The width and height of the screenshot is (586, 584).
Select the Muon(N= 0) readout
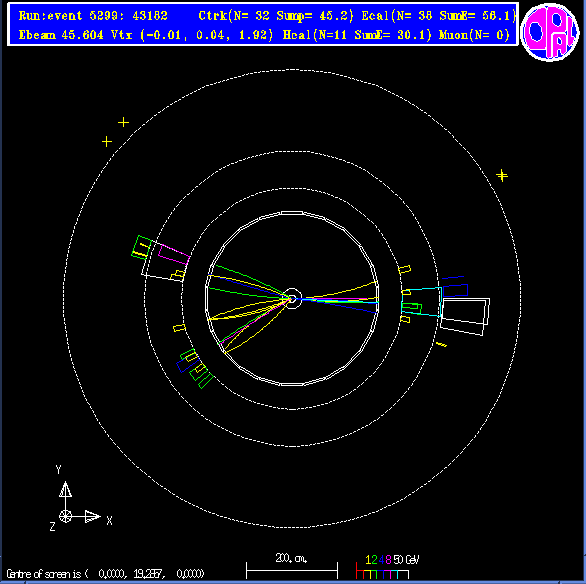click(x=474, y=35)
